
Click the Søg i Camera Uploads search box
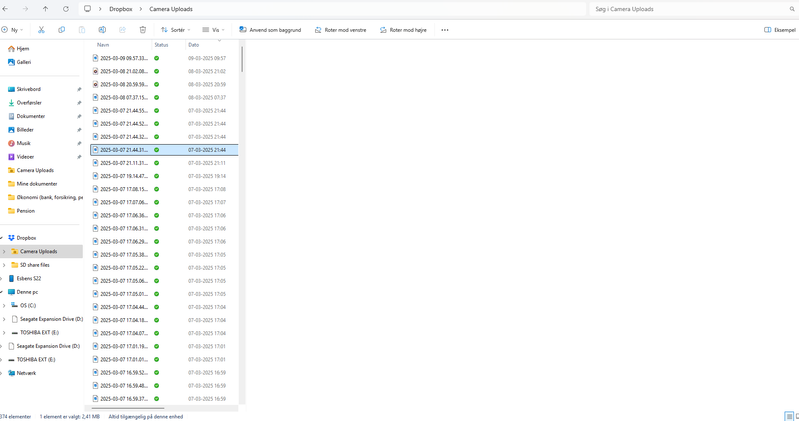[690, 9]
